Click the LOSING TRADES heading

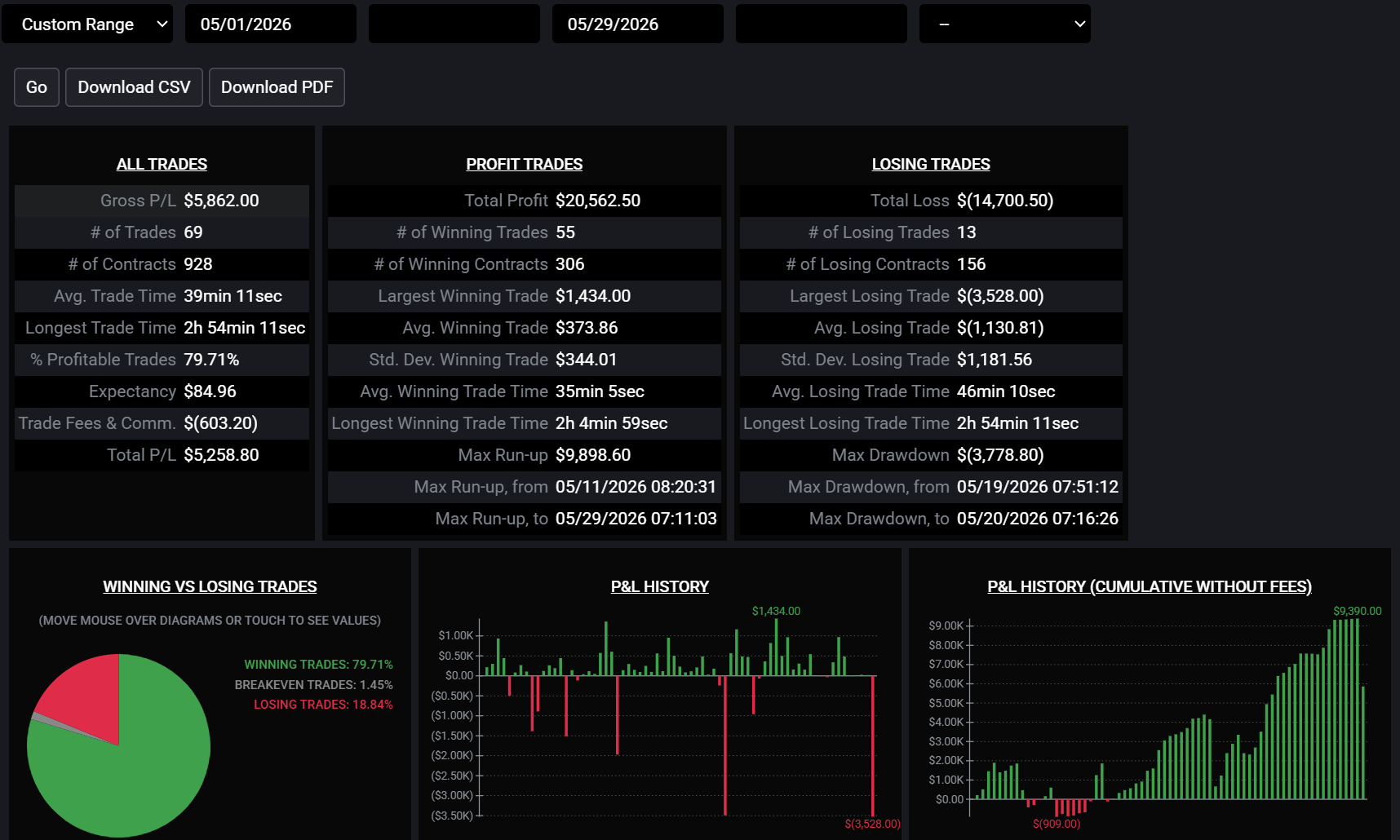pyautogui.click(x=931, y=164)
